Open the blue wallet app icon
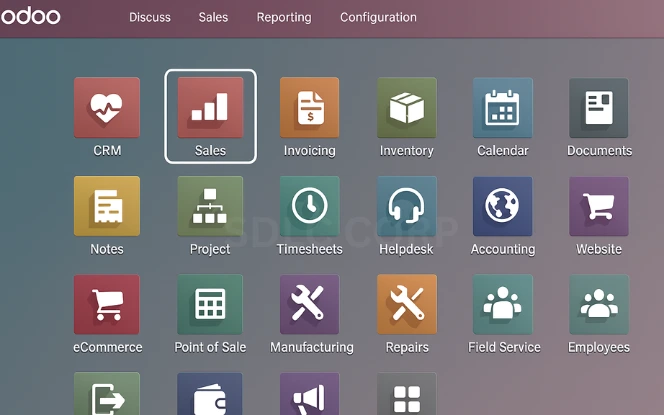The image size is (664, 415). pos(210,394)
